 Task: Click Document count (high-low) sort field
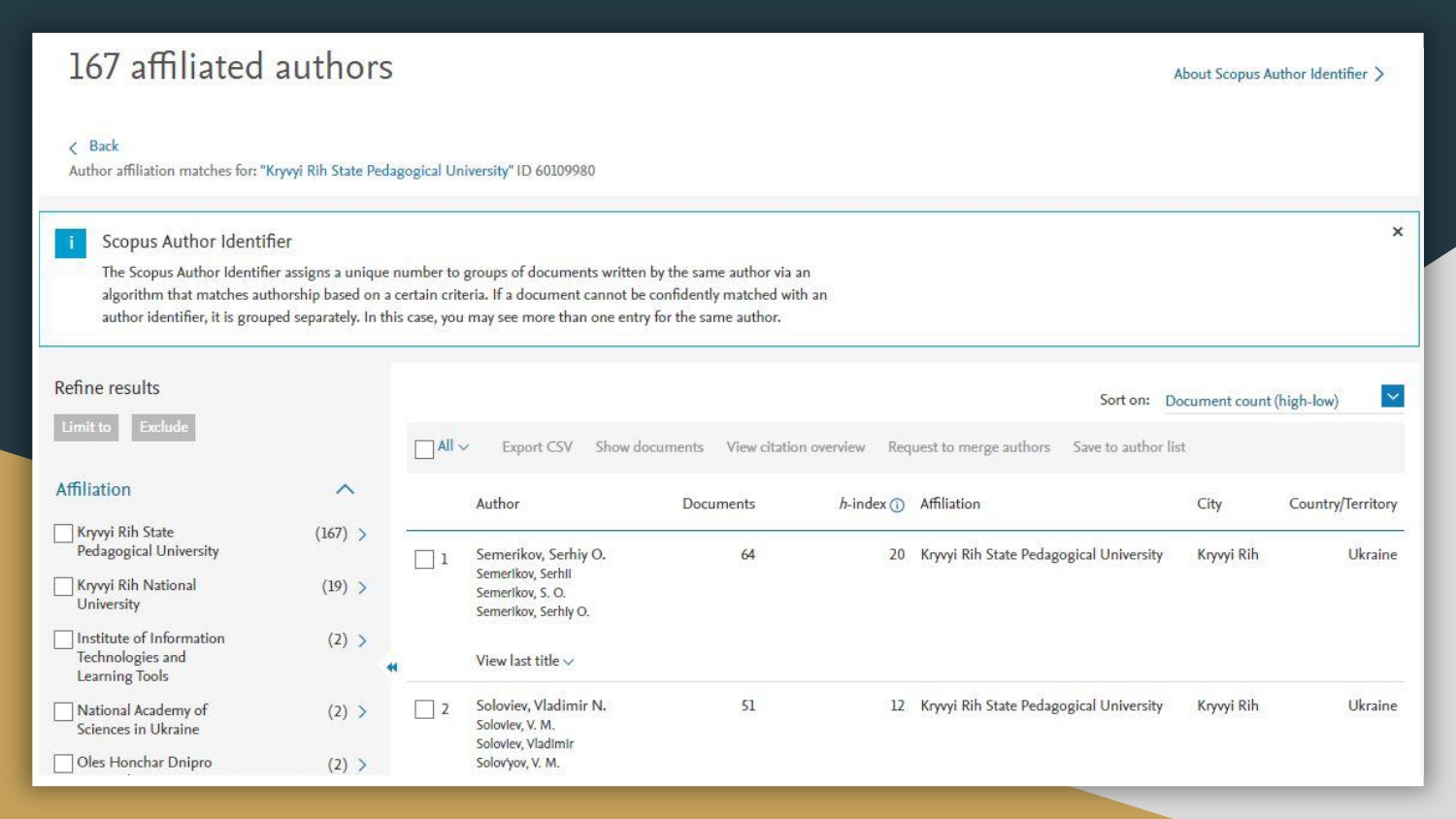point(1252,401)
